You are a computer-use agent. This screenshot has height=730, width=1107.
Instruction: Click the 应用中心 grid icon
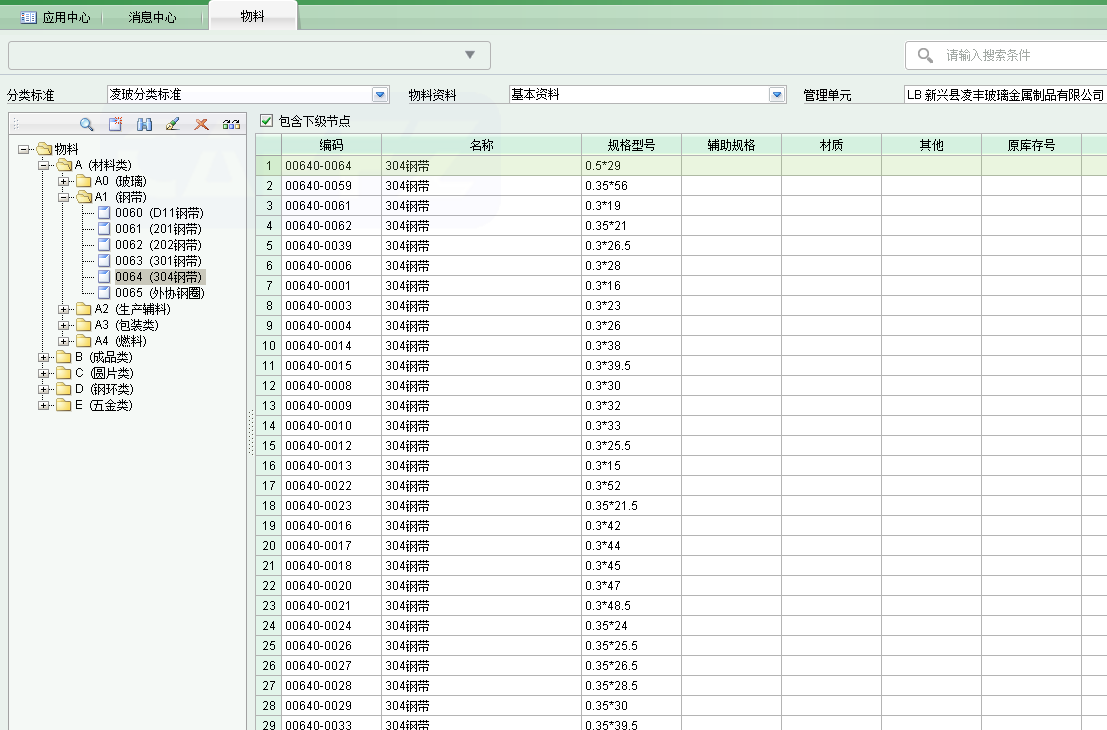click(29, 17)
